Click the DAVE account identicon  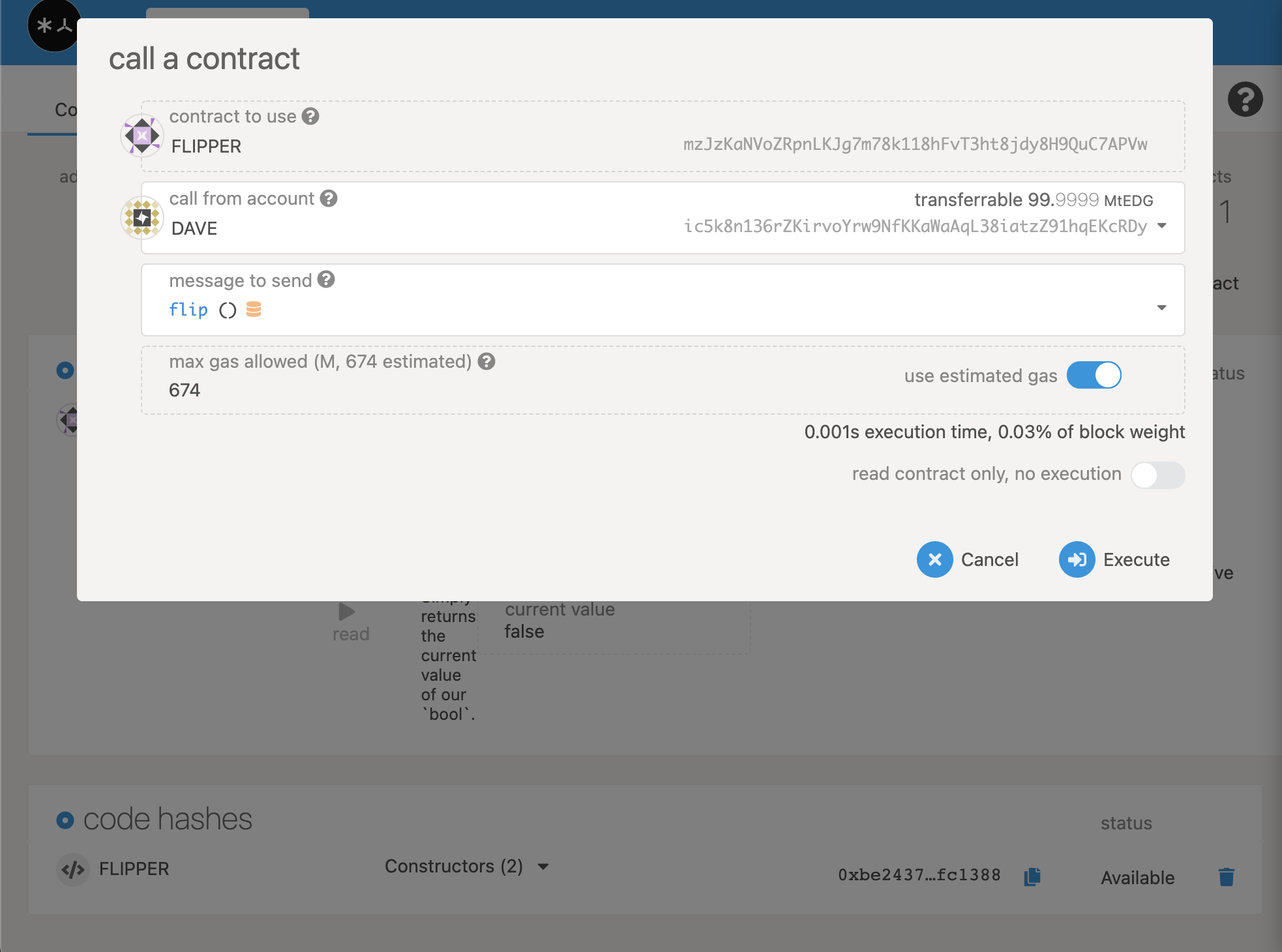click(142, 218)
